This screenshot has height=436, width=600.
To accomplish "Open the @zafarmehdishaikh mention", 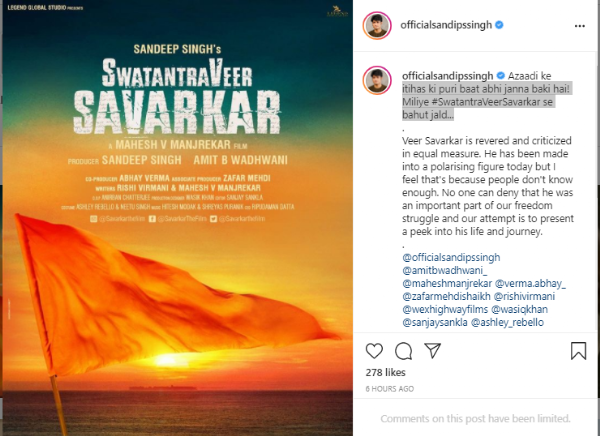I will pyautogui.click(x=447, y=296).
